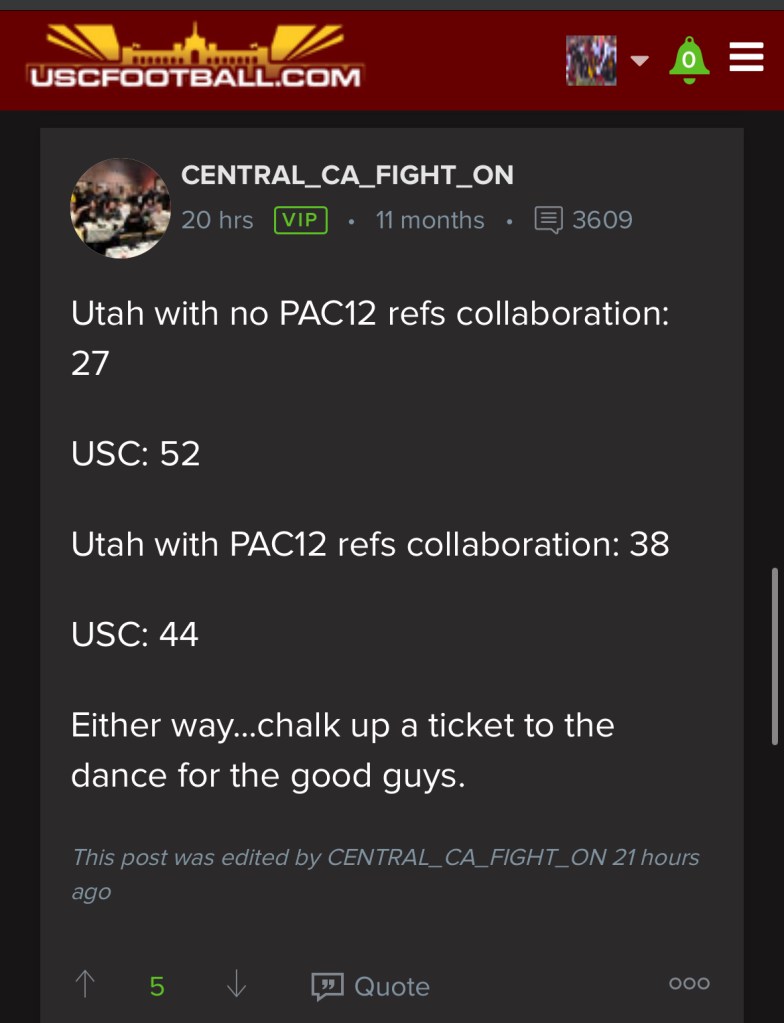The height and width of the screenshot is (1023, 784).
Task: Open the notification bell in header
Action: tap(689, 60)
